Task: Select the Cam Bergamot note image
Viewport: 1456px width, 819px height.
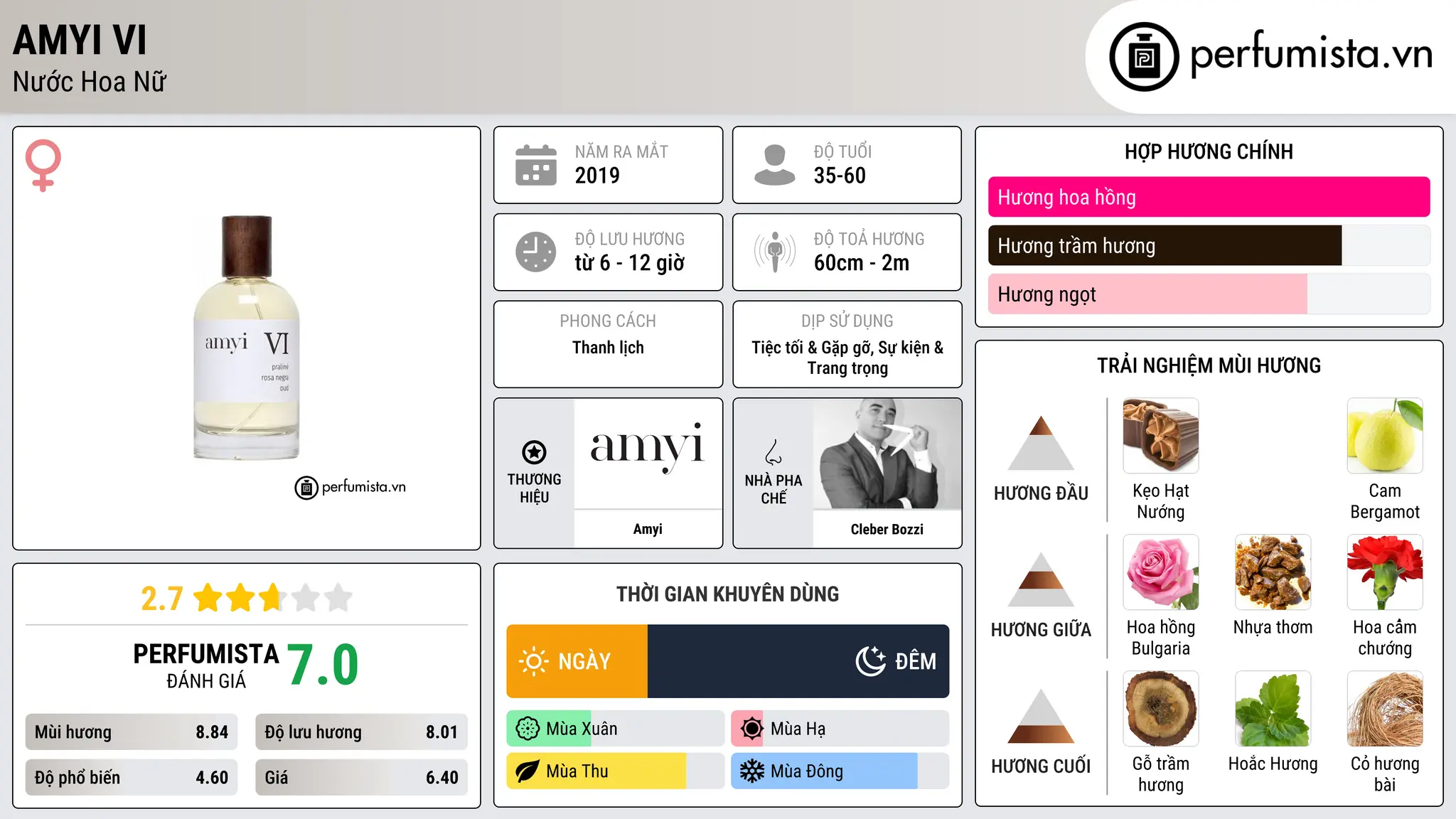Action: (1385, 436)
